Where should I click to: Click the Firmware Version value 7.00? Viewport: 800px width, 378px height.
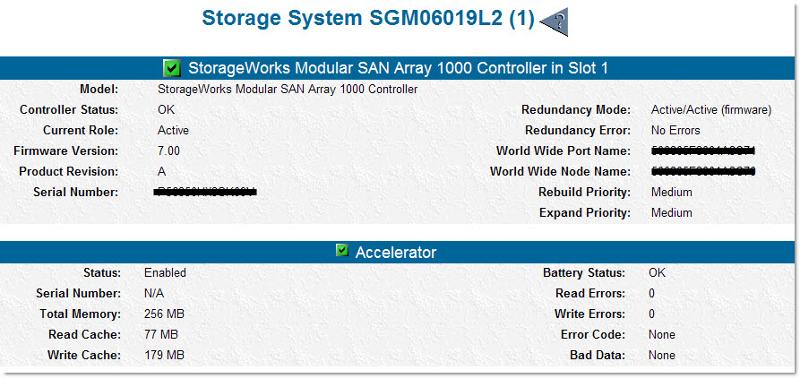click(x=168, y=151)
